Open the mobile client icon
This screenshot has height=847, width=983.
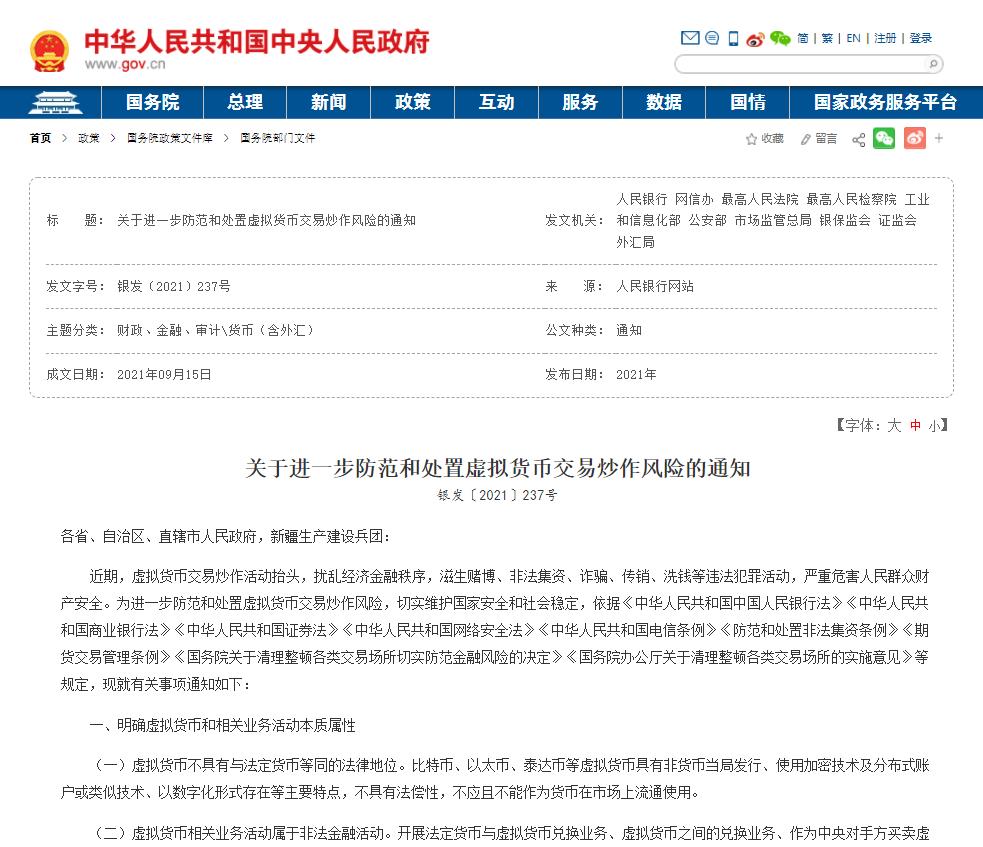tap(733, 38)
